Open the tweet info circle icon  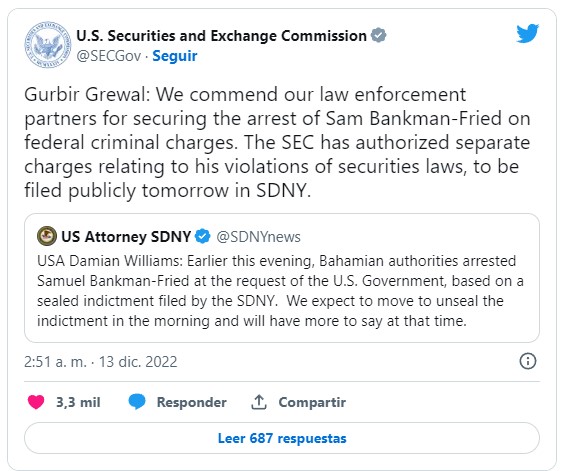pos(528,361)
